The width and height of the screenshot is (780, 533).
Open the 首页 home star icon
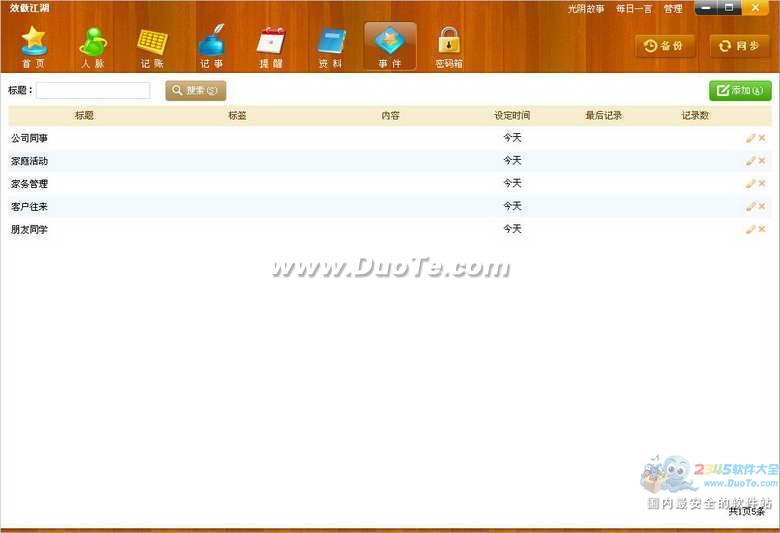point(34,45)
